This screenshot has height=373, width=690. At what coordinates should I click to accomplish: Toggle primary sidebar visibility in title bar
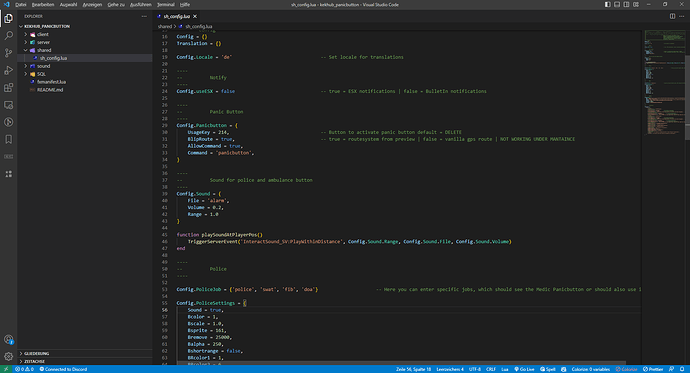(x=607, y=4)
